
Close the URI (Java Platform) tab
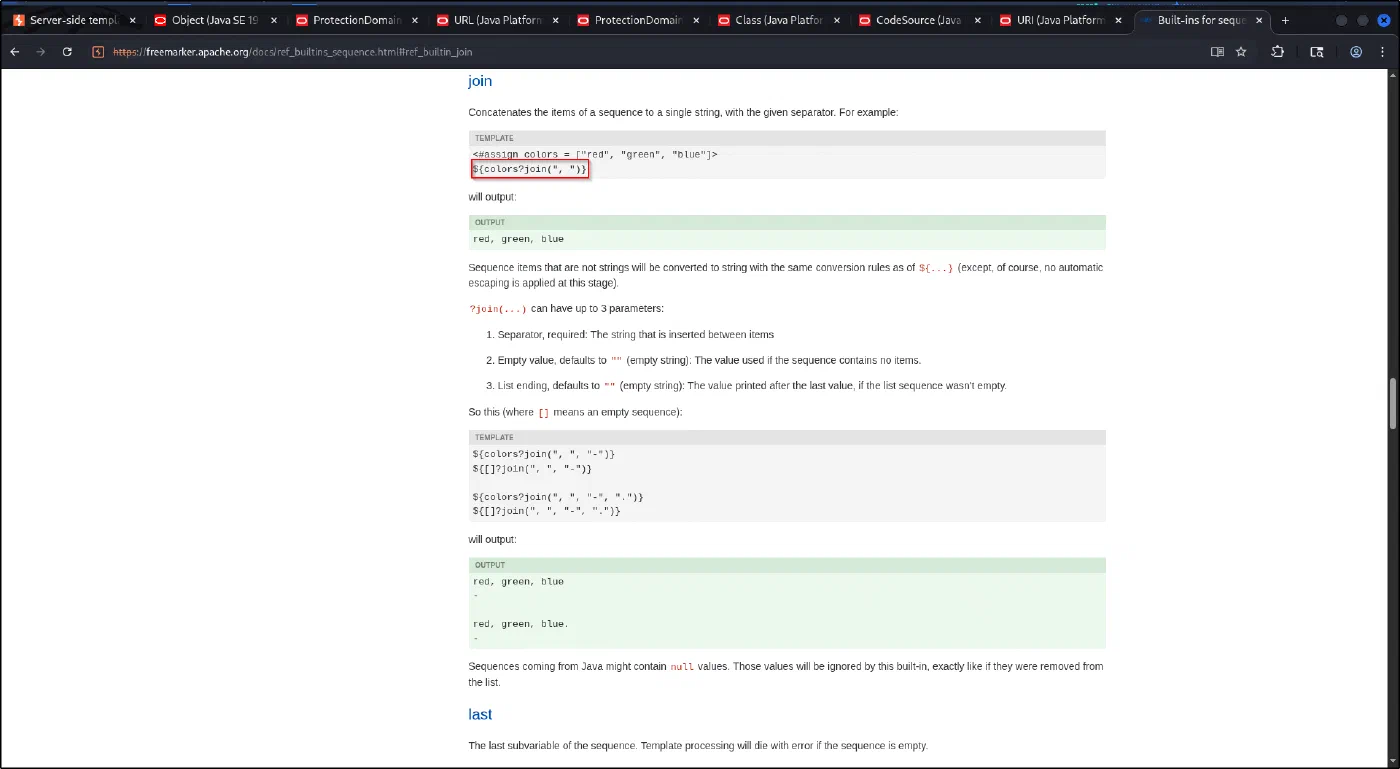pyautogui.click(x=1119, y=20)
